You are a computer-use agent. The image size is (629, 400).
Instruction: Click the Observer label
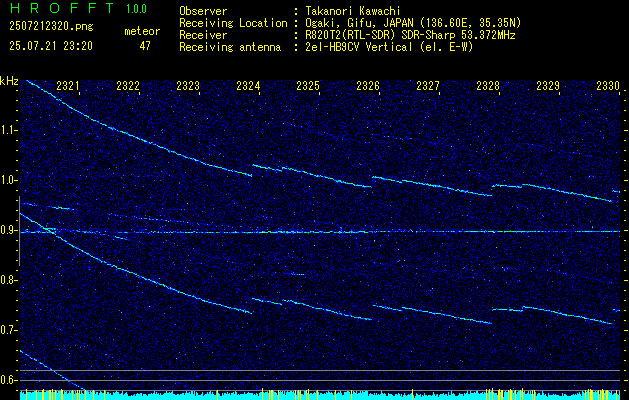point(203,11)
